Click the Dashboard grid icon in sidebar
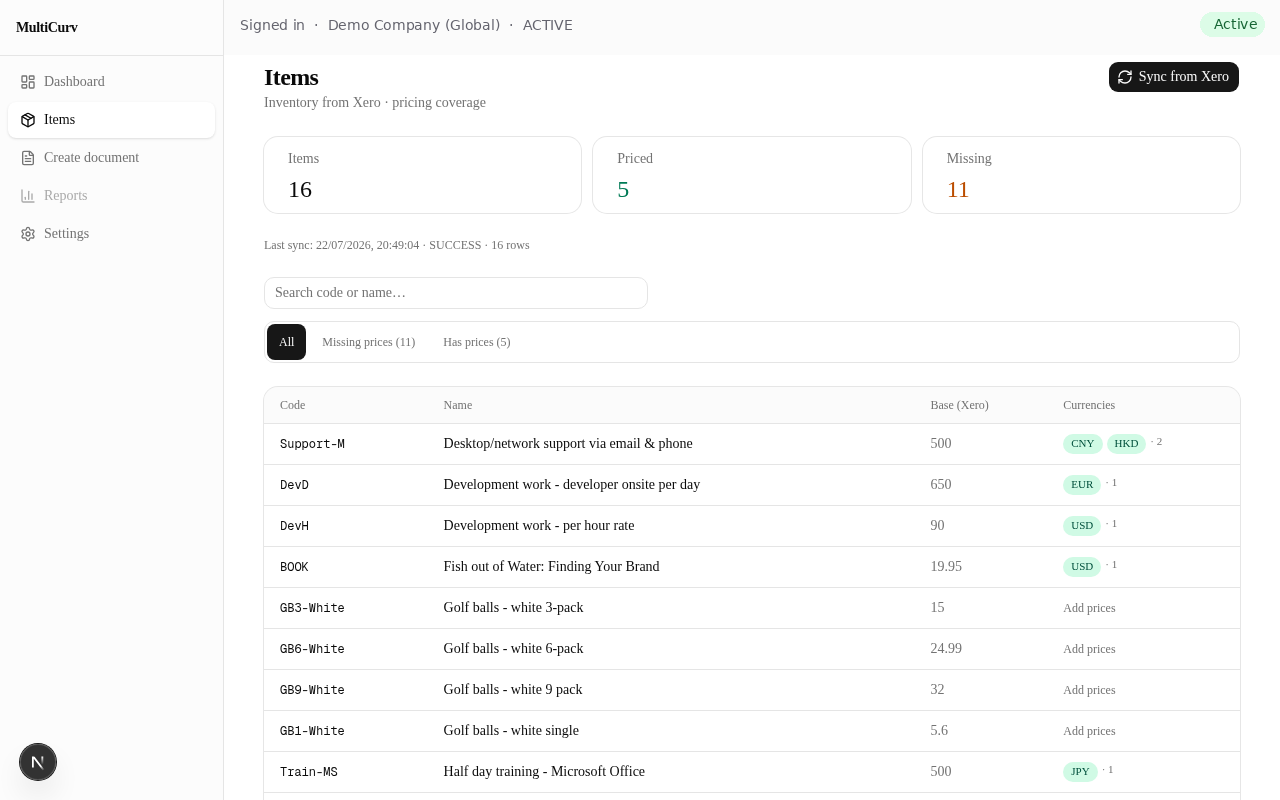This screenshot has height=800, width=1280. coord(28,82)
